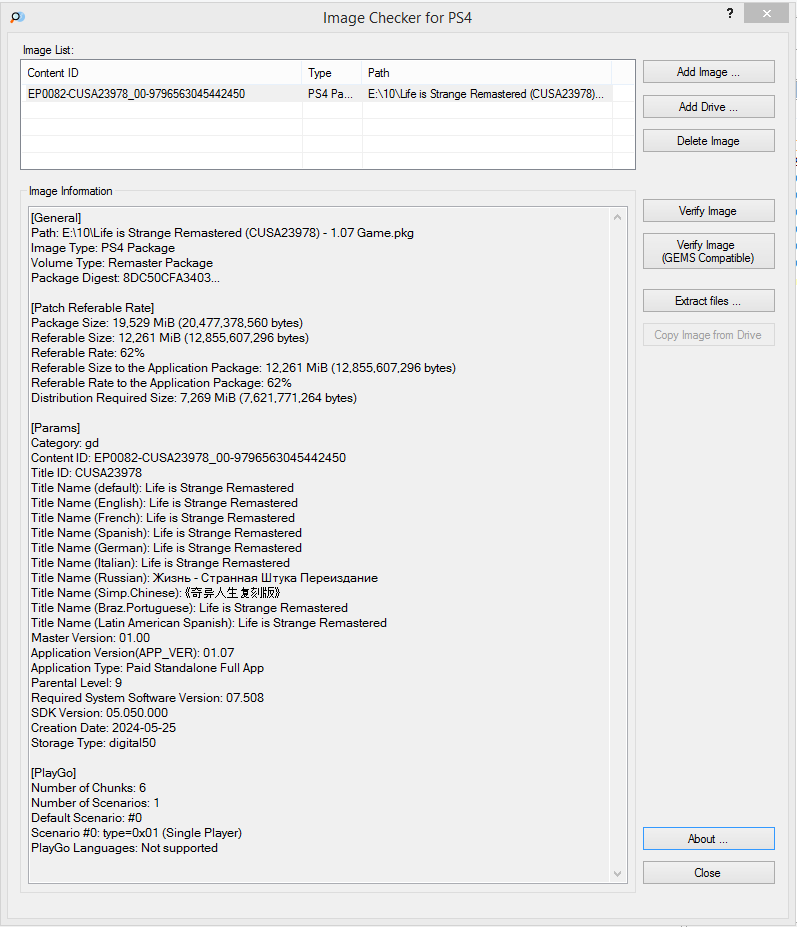Viewport: 797px width, 927px height.
Task: Click the scroll down arrow in Image Information
Action: [617, 874]
